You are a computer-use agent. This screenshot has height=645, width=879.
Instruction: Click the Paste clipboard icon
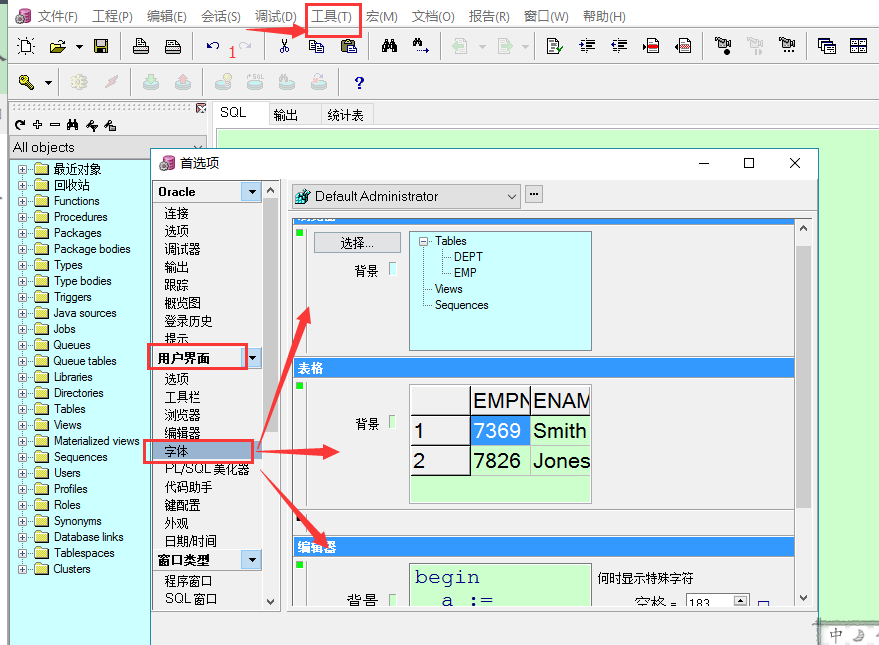[x=349, y=46]
